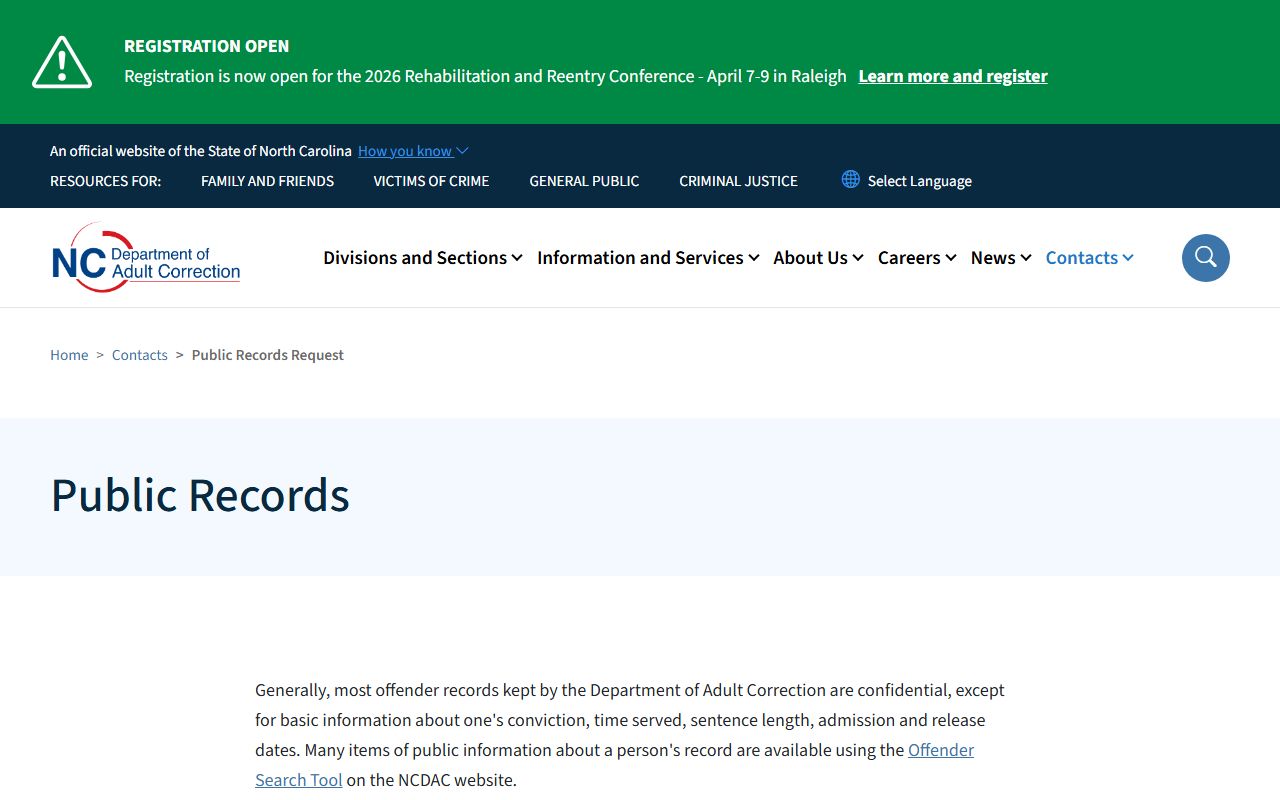This screenshot has height=800, width=1280.
Task: Open the Contacts dropdown menu
Action: click(x=1089, y=258)
